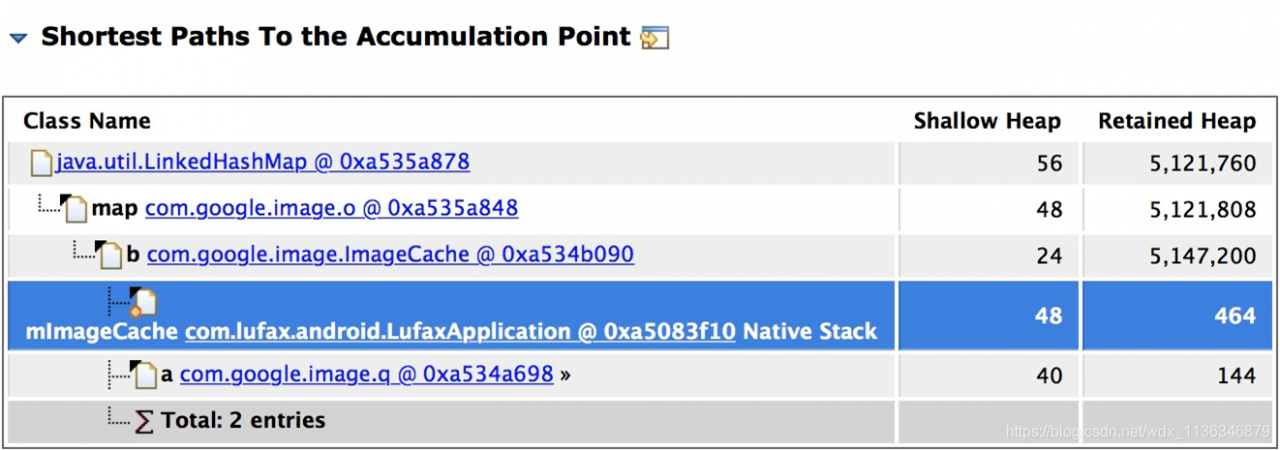Expand the » marker after com.google.image.q

point(566,376)
